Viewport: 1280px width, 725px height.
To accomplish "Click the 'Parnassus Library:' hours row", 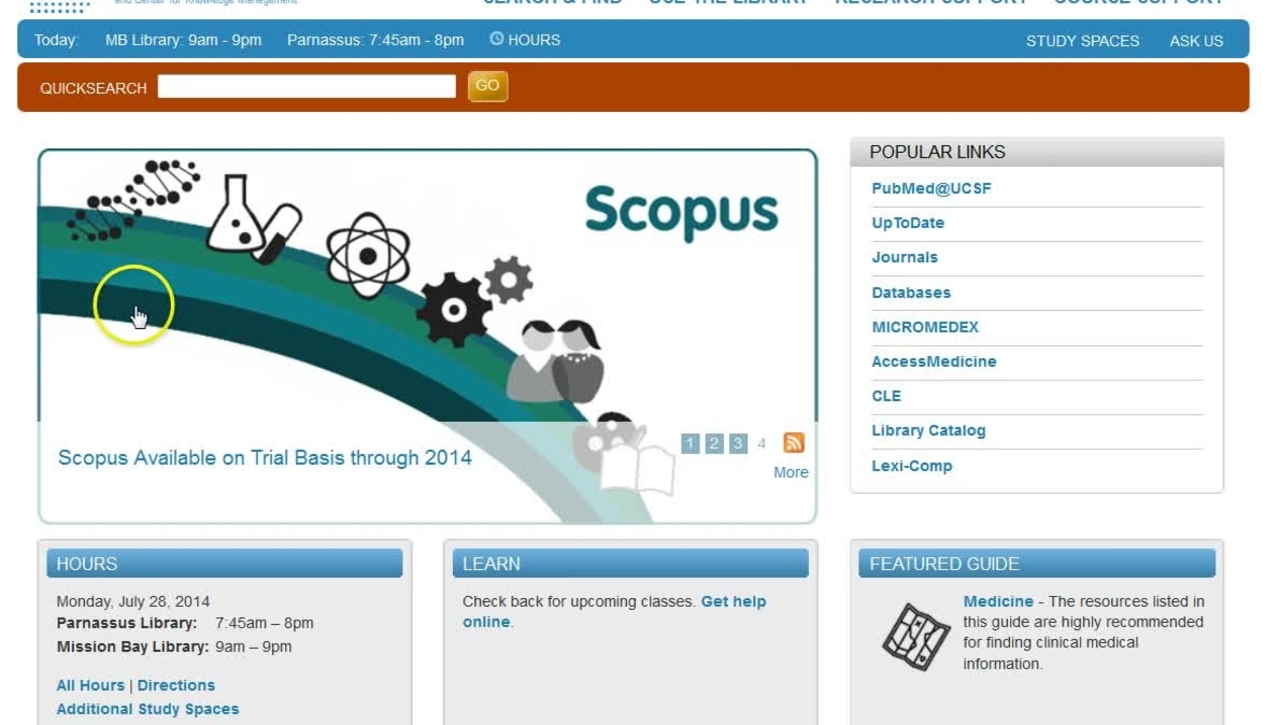I will [185, 623].
